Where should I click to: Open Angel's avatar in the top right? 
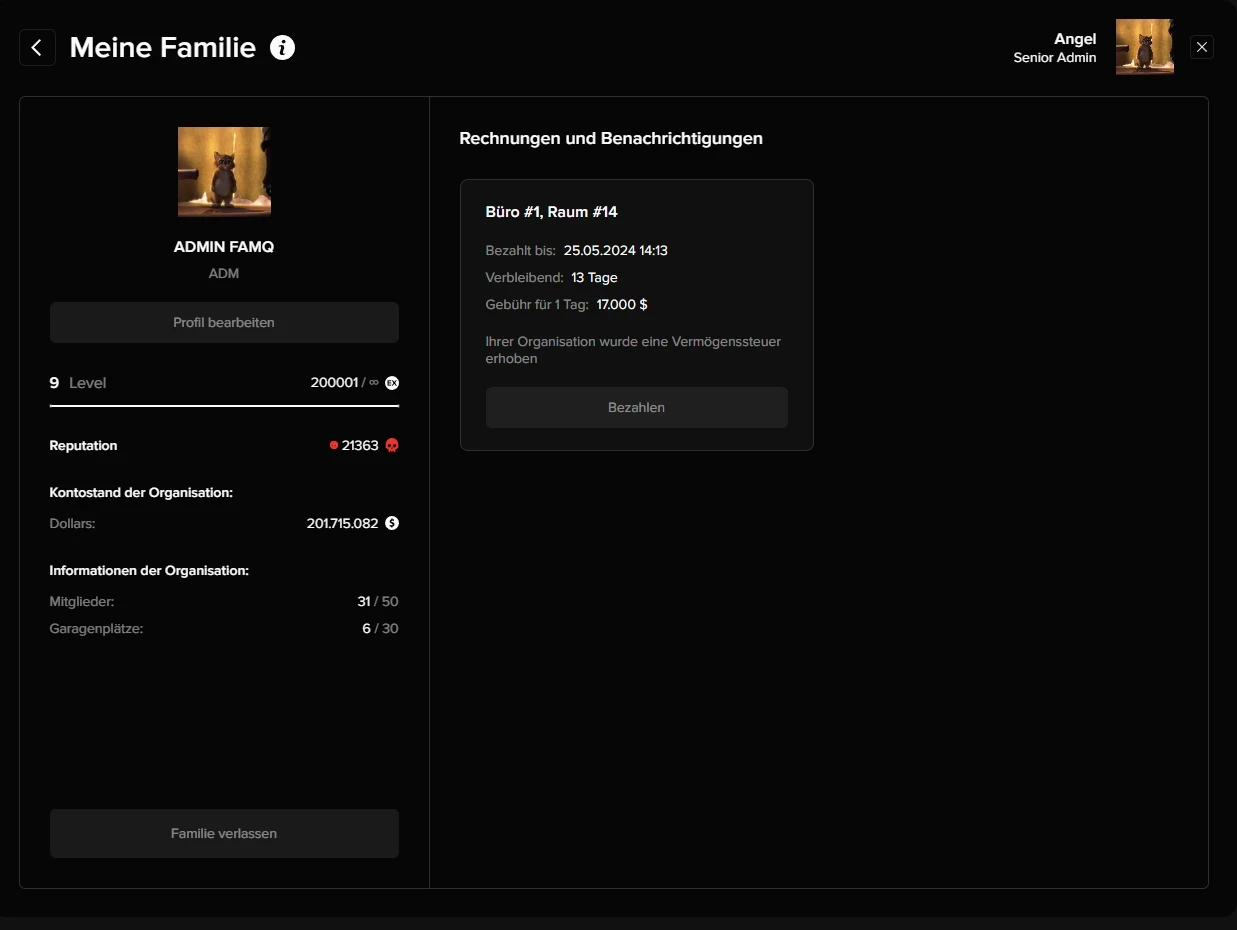[1144, 47]
